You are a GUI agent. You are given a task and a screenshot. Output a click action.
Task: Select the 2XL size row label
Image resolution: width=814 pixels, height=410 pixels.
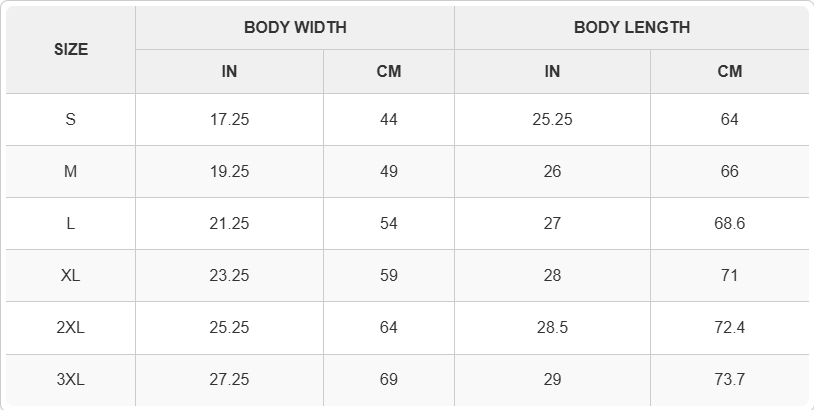coord(71,327)
